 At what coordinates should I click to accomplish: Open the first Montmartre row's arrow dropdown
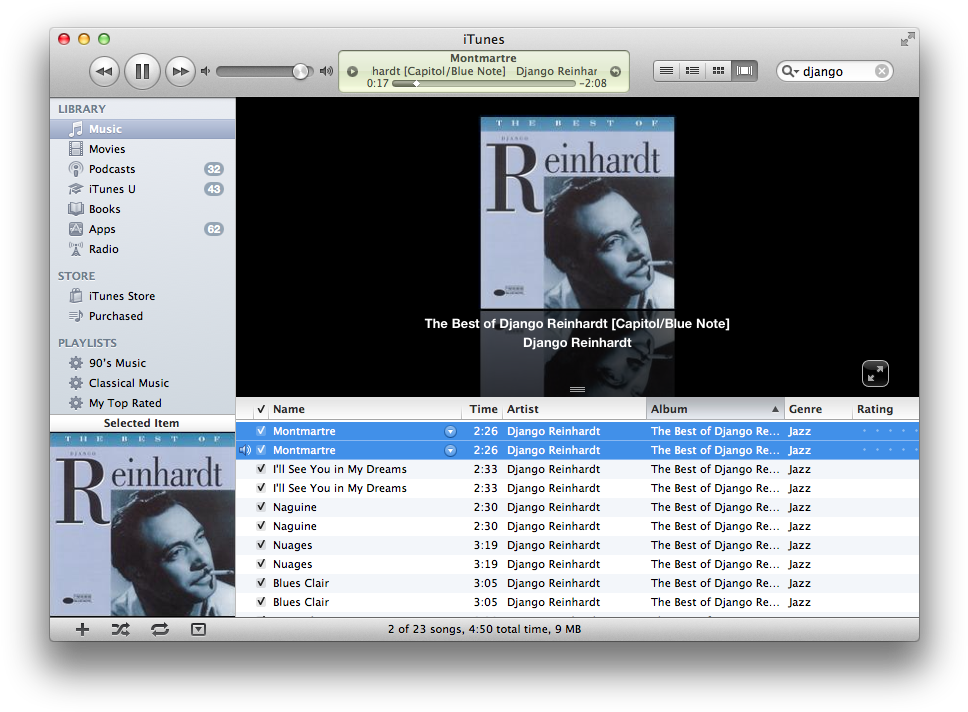[451, 432]
